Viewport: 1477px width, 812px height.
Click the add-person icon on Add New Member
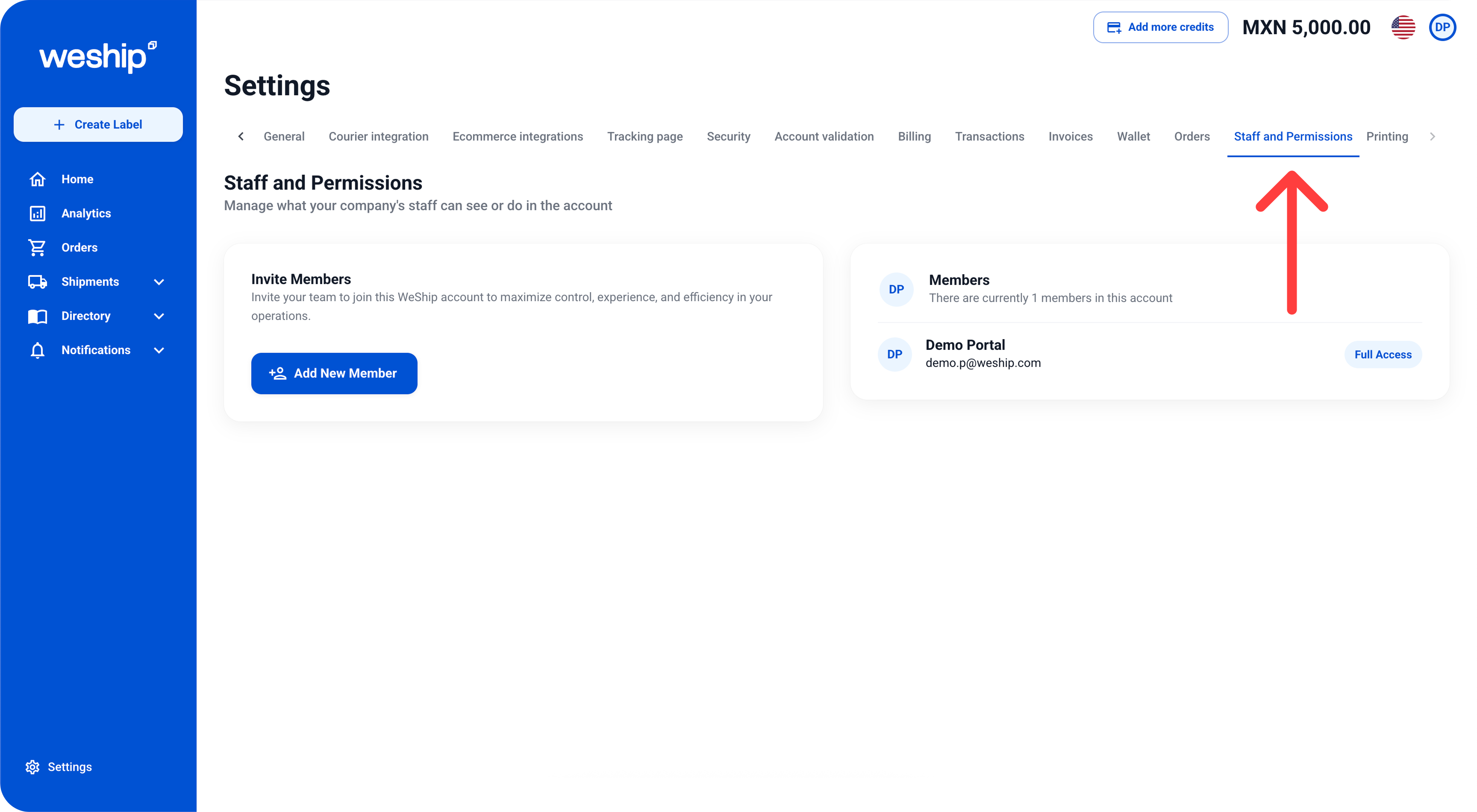click(277, 373)
